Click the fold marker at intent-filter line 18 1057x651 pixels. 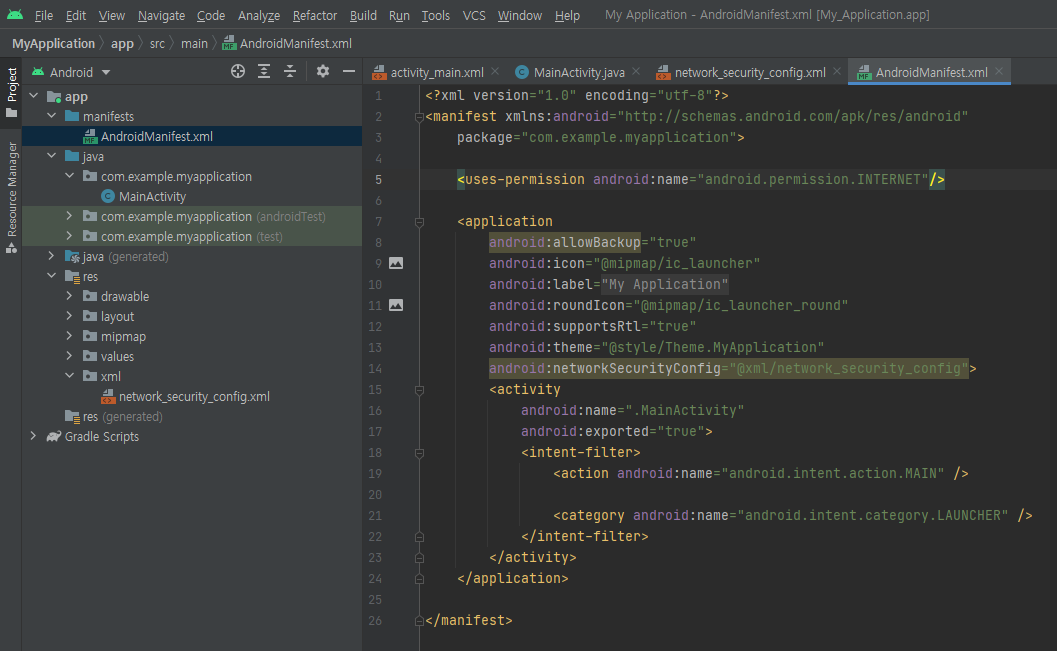pyautogui.click(x=419, y=453)
